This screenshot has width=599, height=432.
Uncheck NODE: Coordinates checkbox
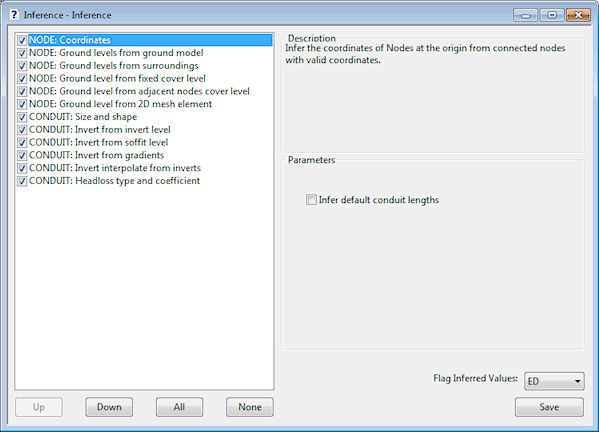(x=22, y=40)
